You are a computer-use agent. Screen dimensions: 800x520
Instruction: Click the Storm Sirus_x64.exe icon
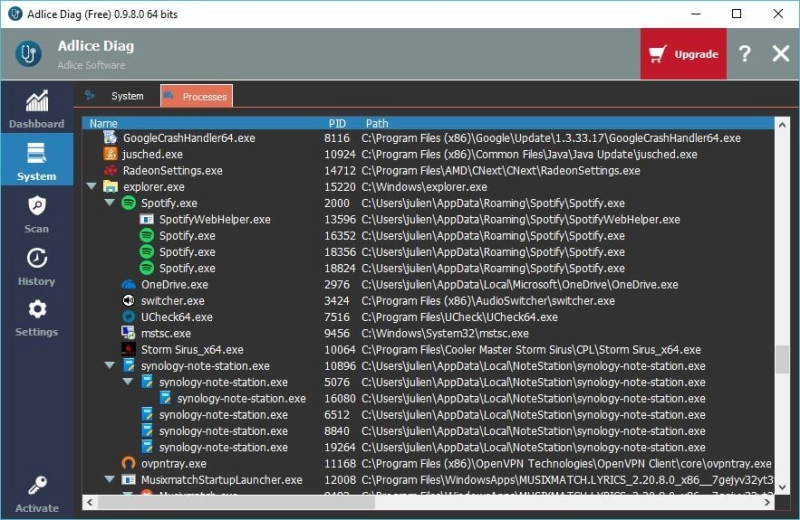pyautogui.click(x=129, y=349)
